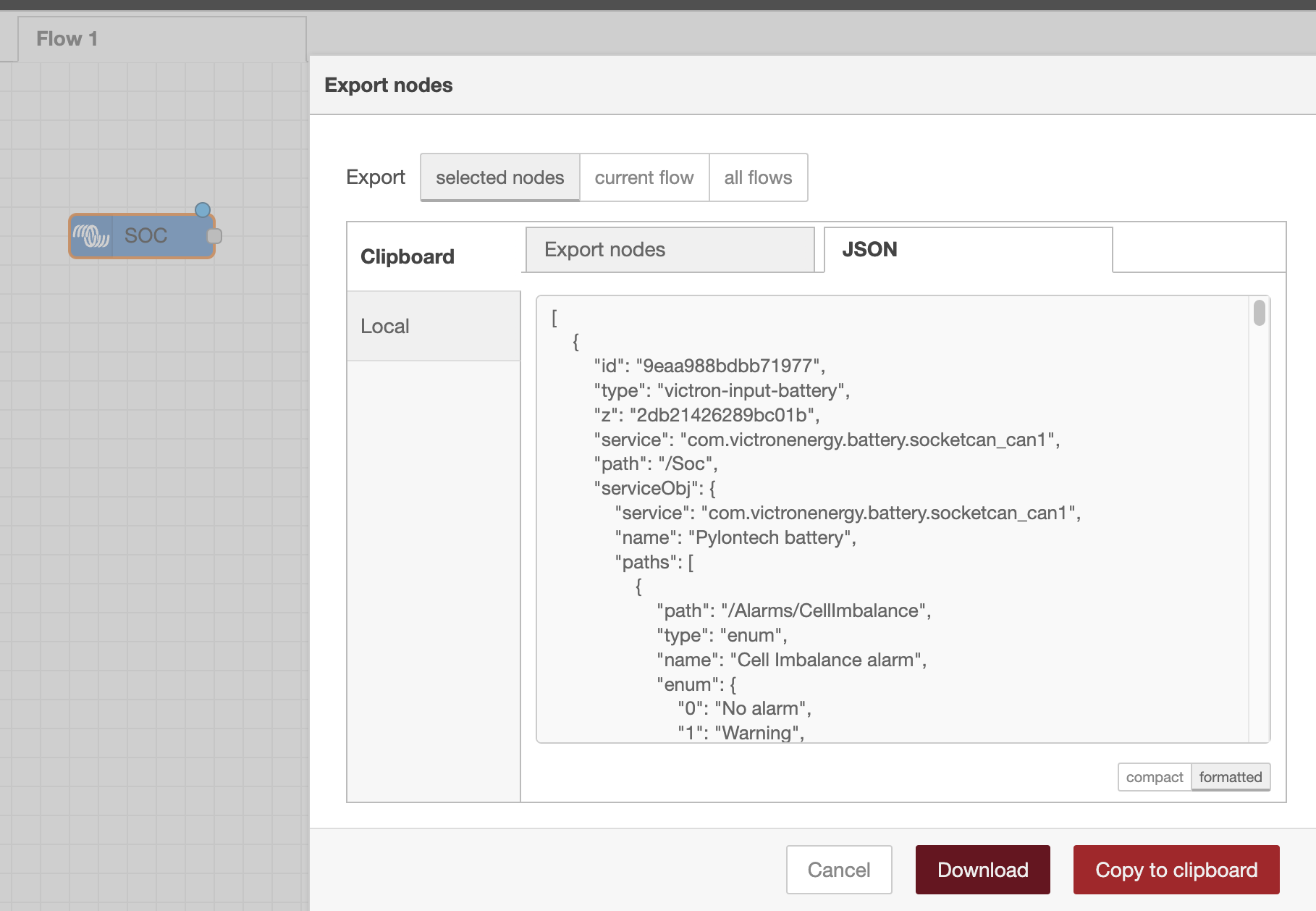Image resolution: width=1316 pixels, height=911 pixels.
Task: Click the JSON text area scrollbar thumb
Action: 1260,313
